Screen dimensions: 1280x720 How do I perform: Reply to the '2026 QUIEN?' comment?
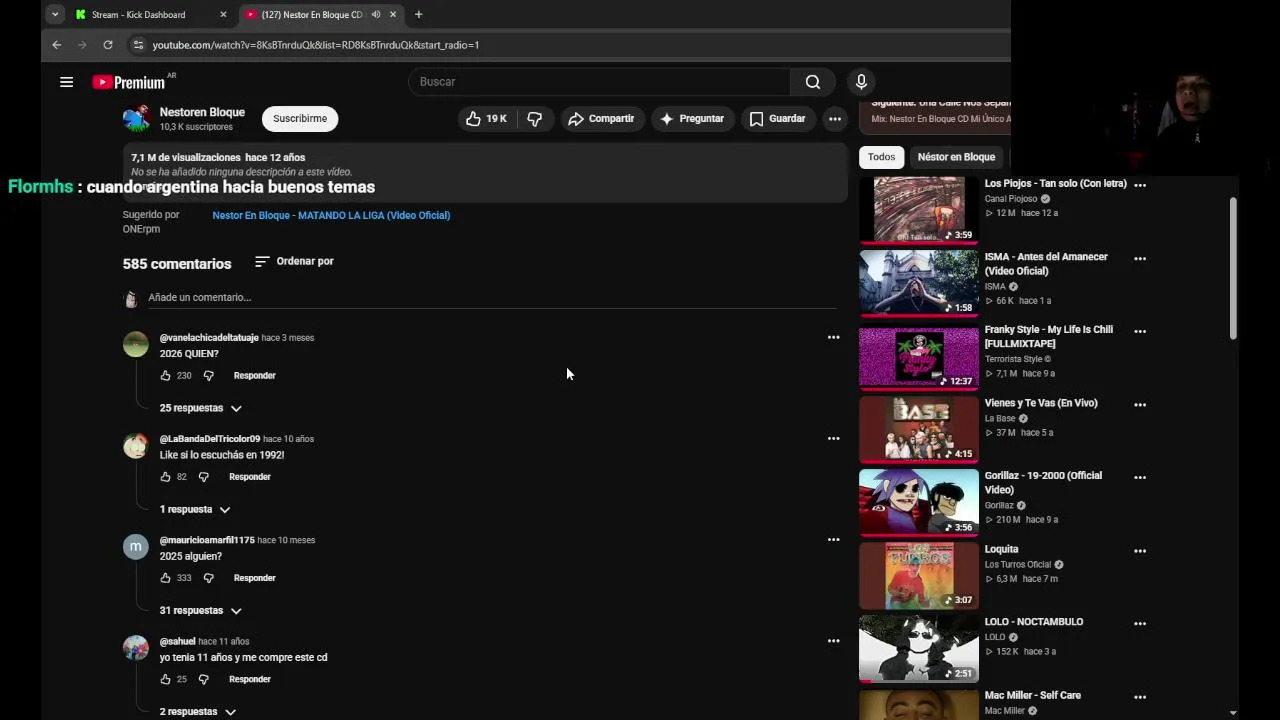click(x=254, y=376)
